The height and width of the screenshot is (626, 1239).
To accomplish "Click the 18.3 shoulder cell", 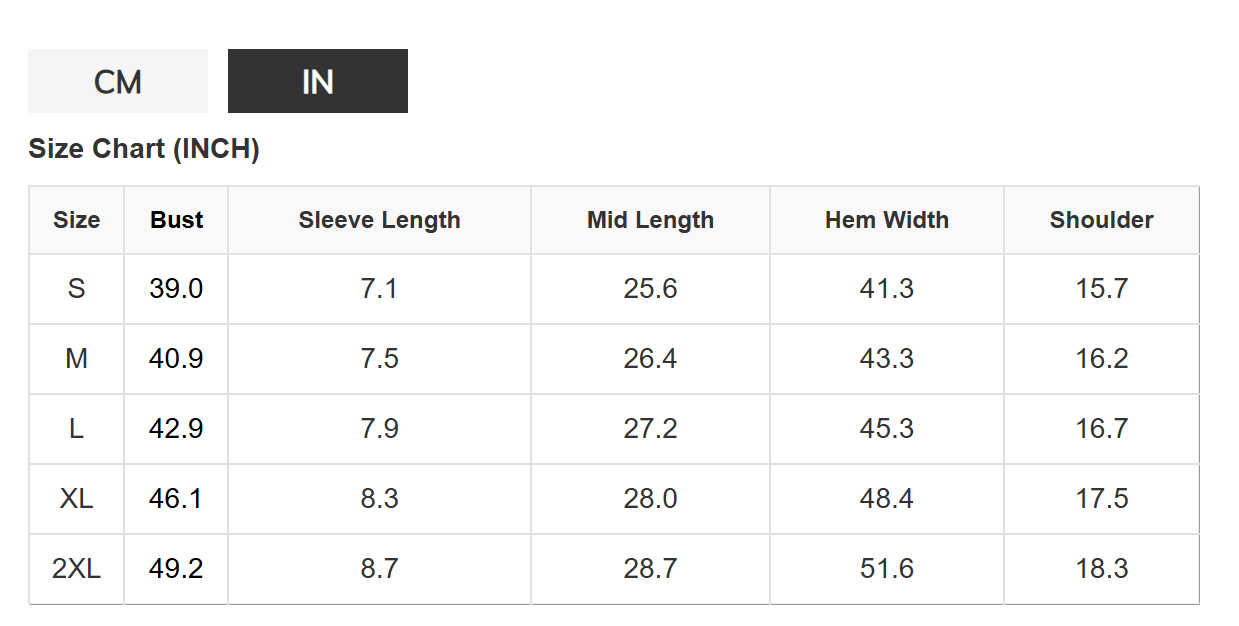I will coord(1101,569).
